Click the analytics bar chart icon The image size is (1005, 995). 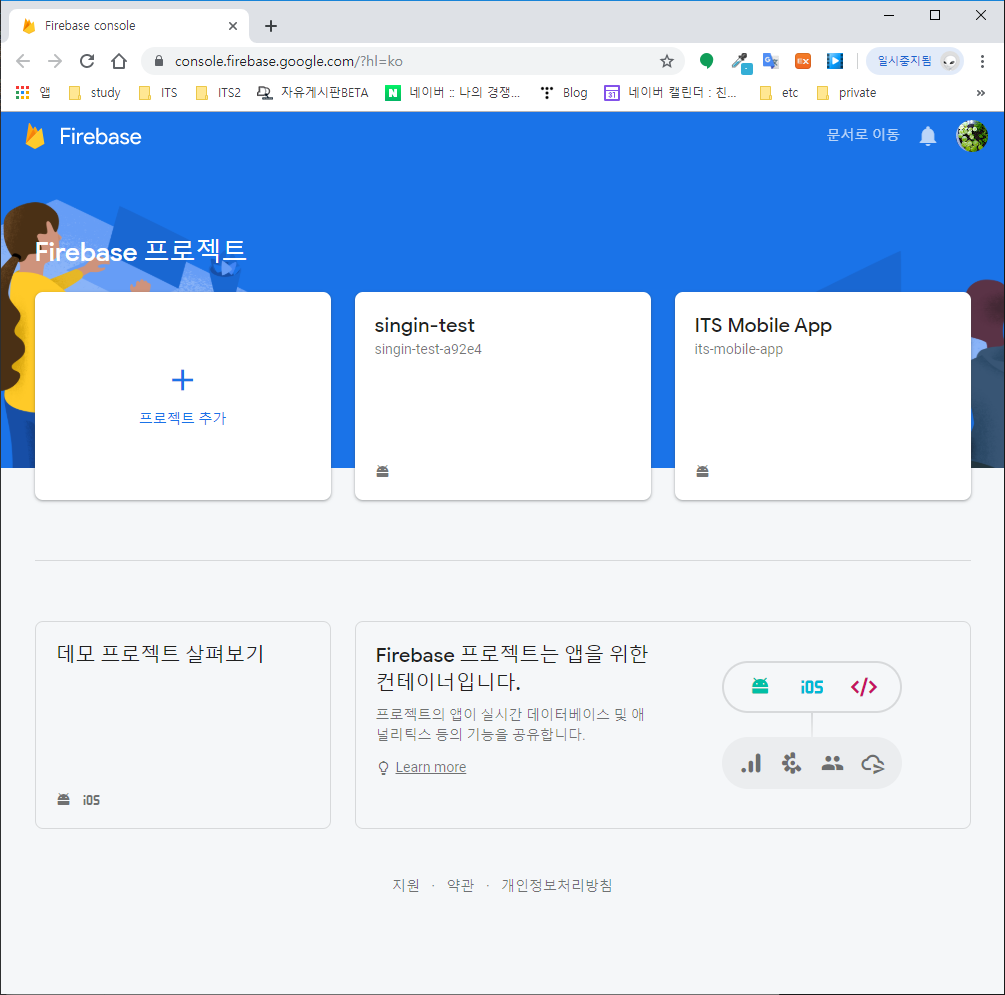point(751,763)
